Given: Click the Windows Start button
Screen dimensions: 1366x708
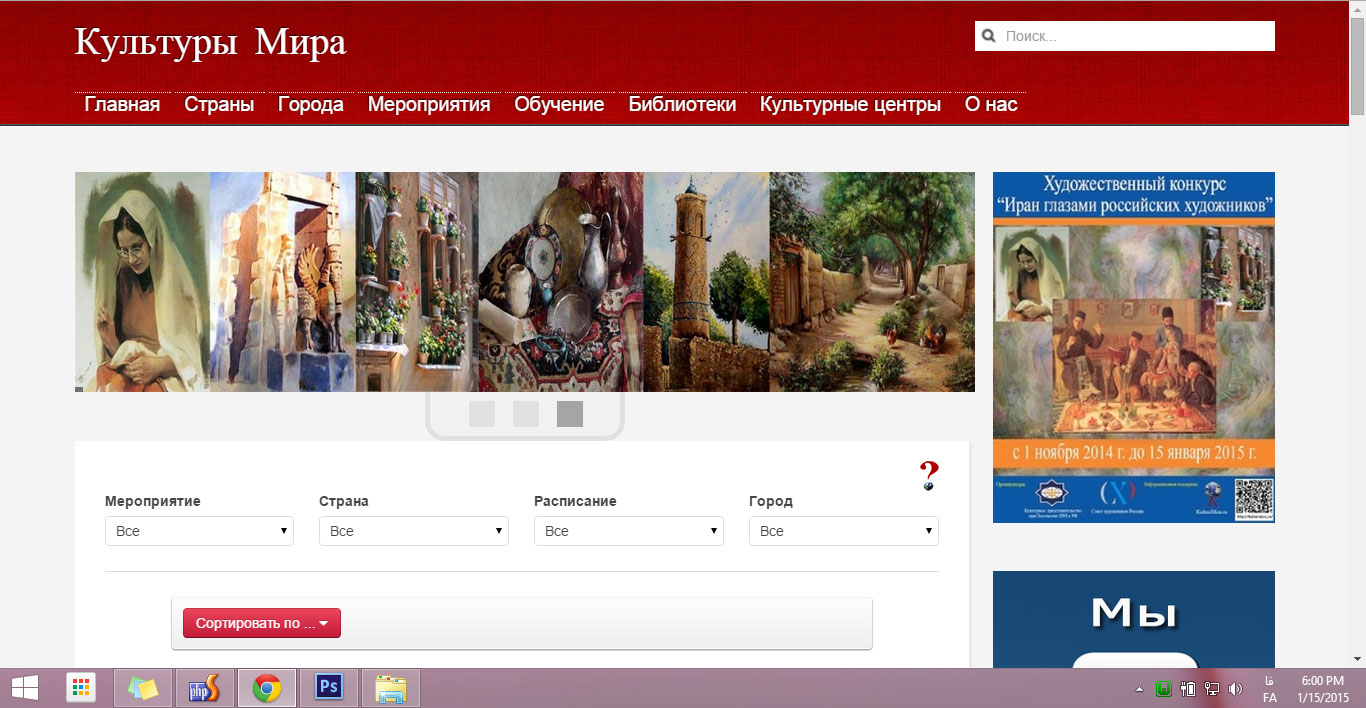Looking at the screenshot, I should [x=25, y=688].
